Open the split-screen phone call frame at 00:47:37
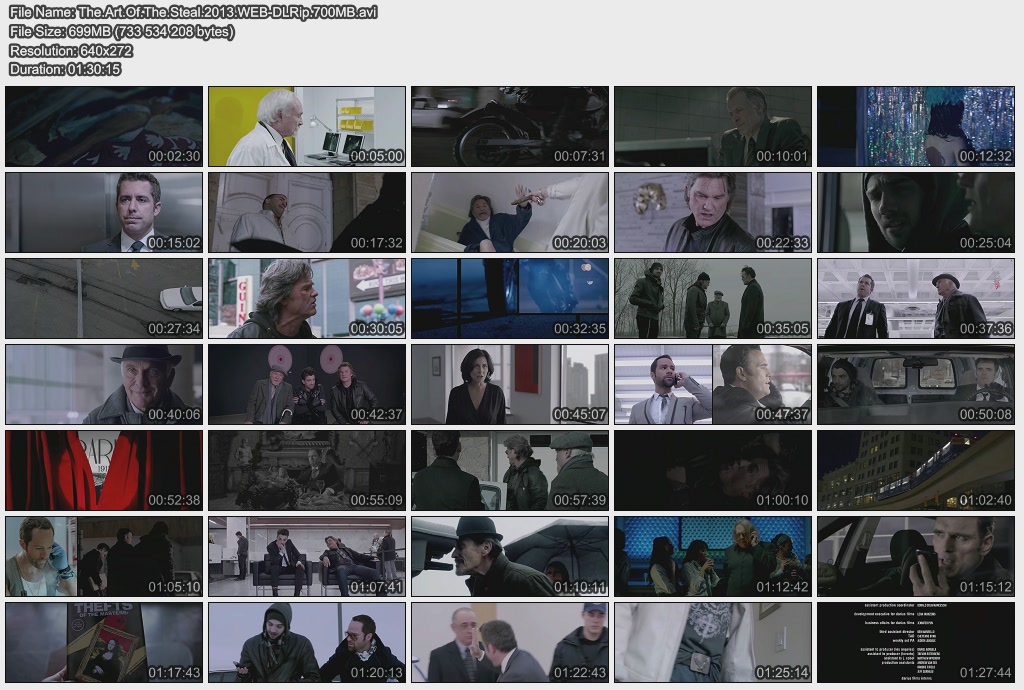1024x690 pixels. click(712, 384)
